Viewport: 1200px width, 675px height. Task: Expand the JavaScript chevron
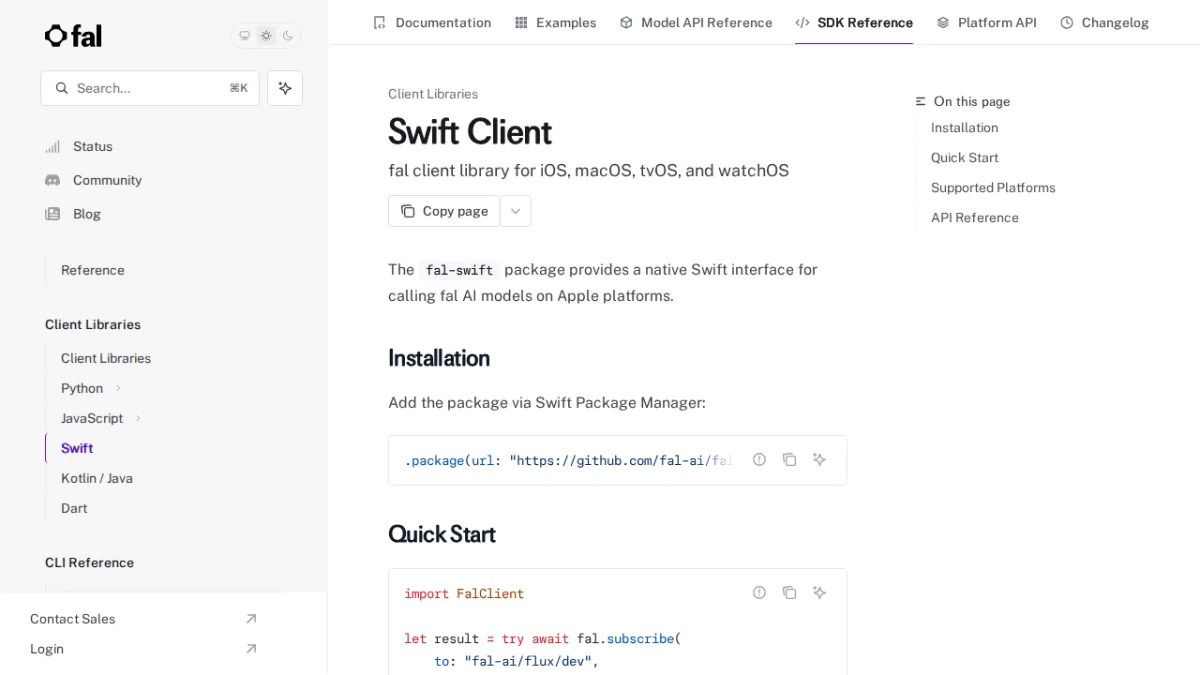[138, 418]
